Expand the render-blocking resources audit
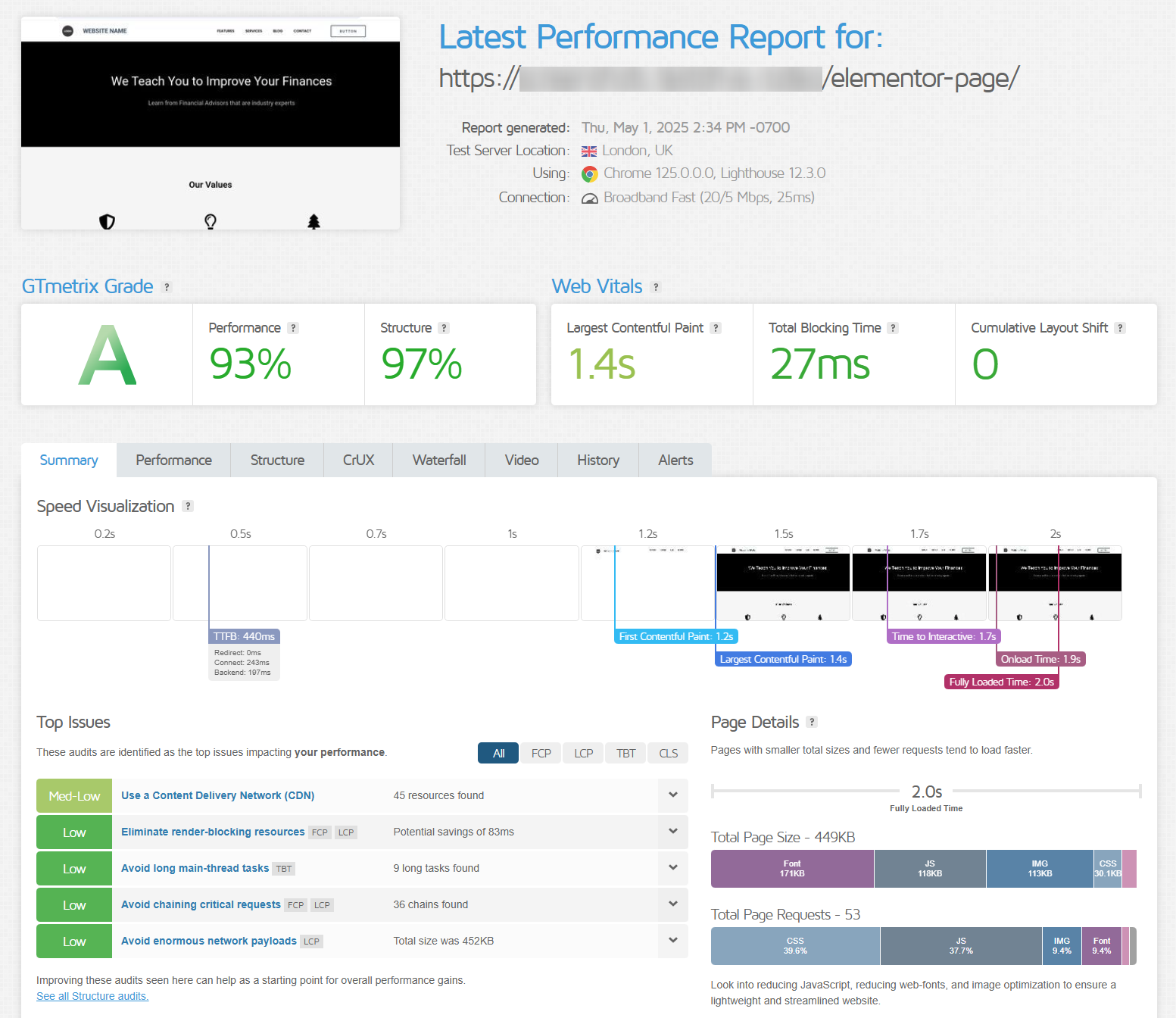The image size is (1176, 1018). 672,832
